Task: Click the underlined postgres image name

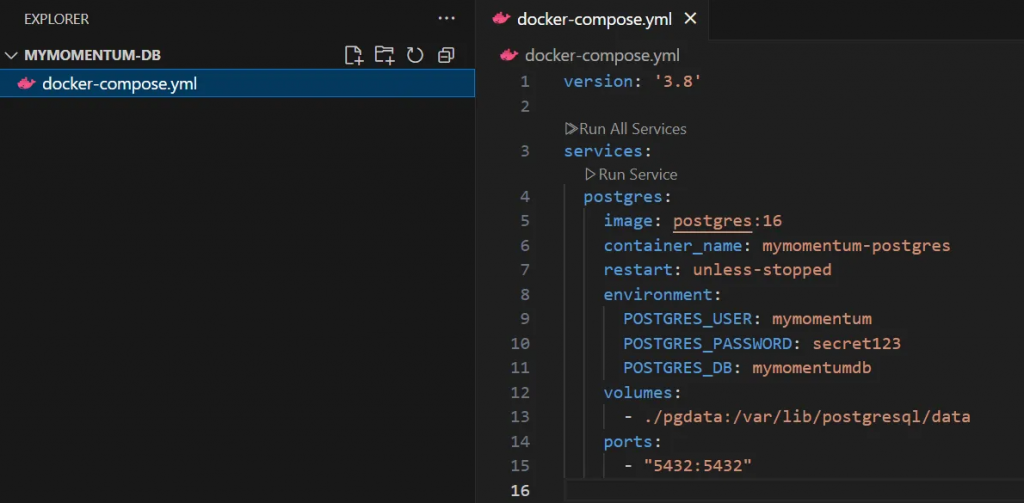Action: [x=712, y=221]
